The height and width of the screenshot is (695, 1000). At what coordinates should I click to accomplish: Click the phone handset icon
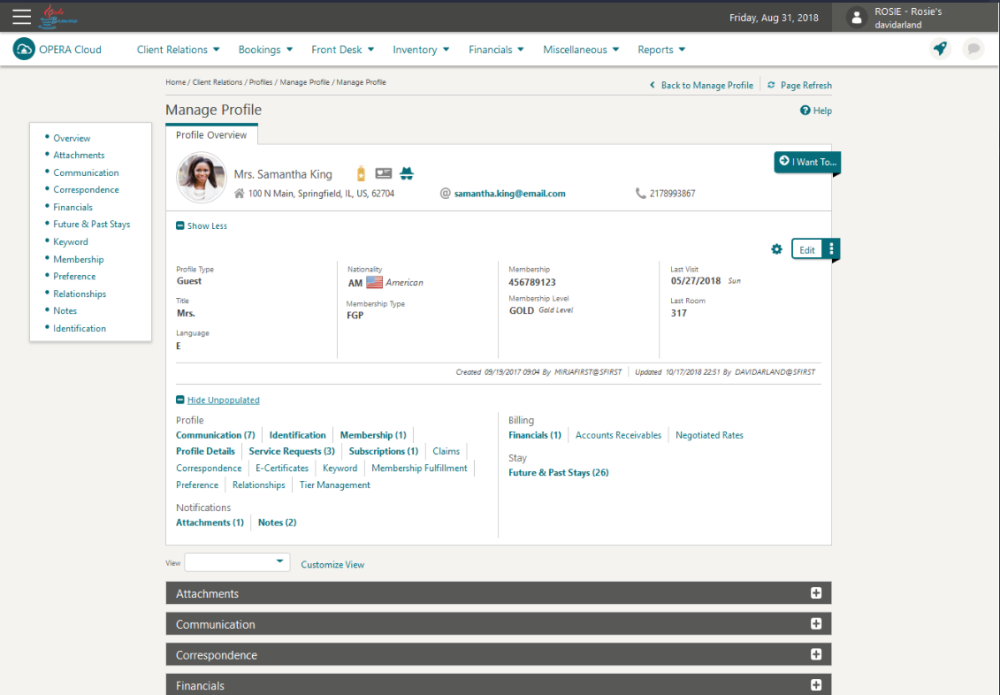pos(640,193)
